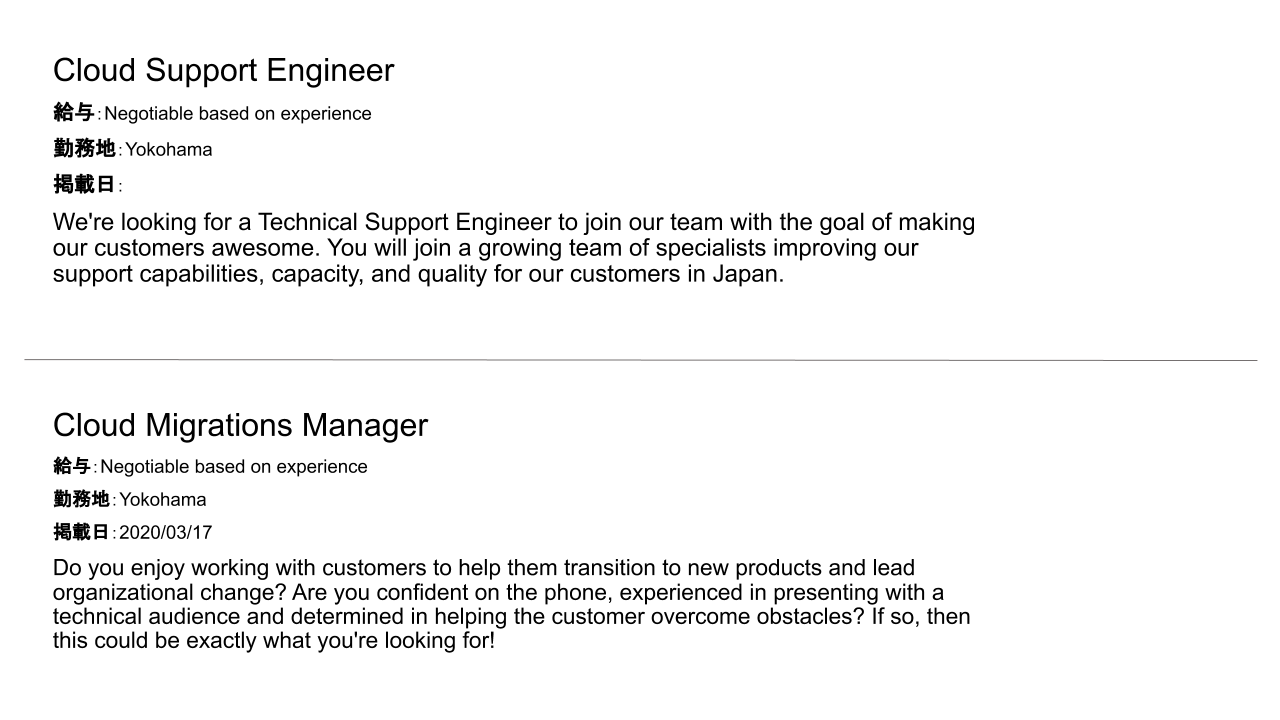Click the posting date 2020/03/17
1280x720 pixels.
pos(166,533)
